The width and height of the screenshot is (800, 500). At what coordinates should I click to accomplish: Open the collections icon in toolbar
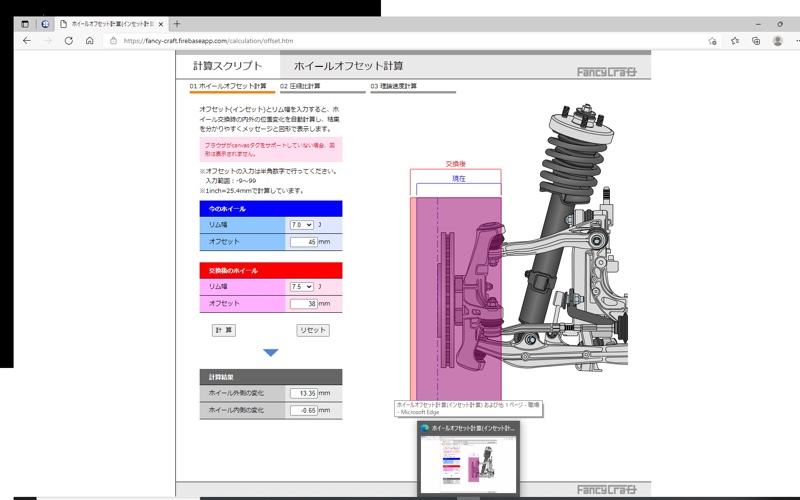click(x=756, y=41)
